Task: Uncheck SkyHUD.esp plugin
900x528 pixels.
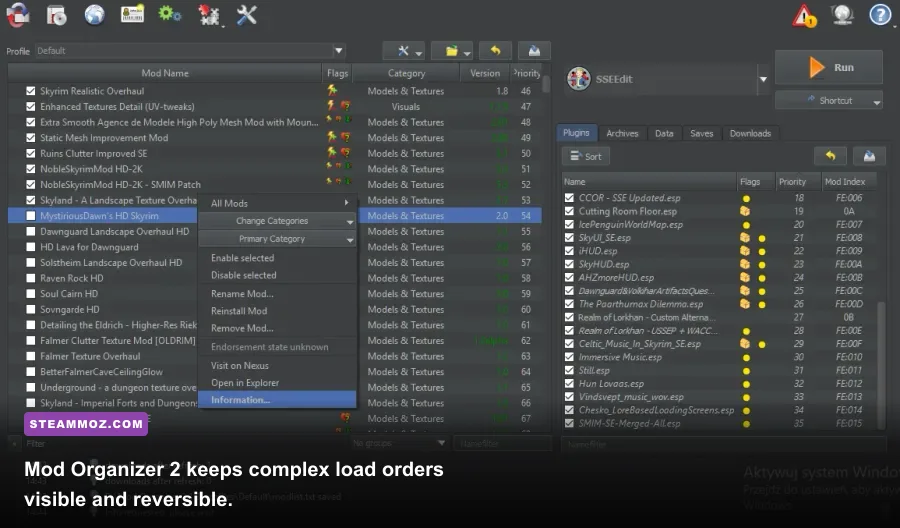Action: pos(569,264)
